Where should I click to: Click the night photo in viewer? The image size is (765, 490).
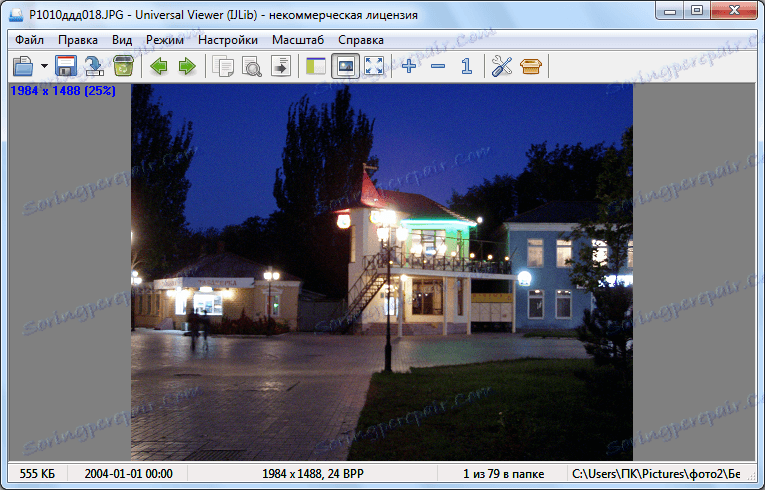point(382,272)
